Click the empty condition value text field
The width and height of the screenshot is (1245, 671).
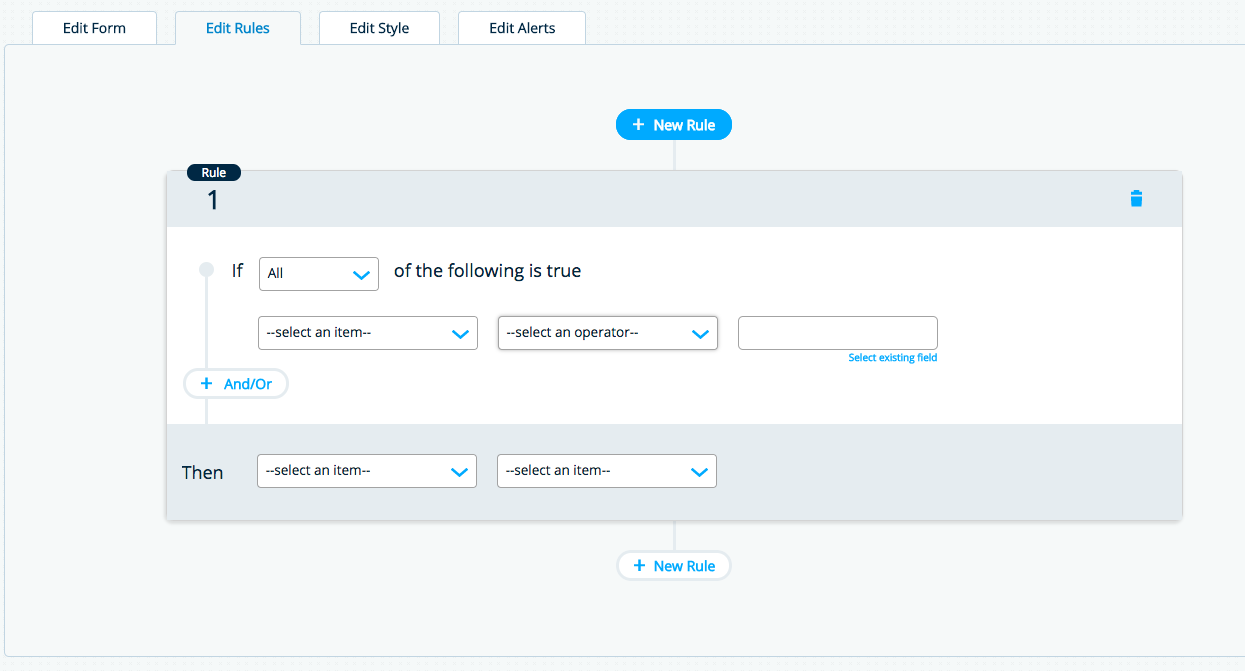point(837,332)
